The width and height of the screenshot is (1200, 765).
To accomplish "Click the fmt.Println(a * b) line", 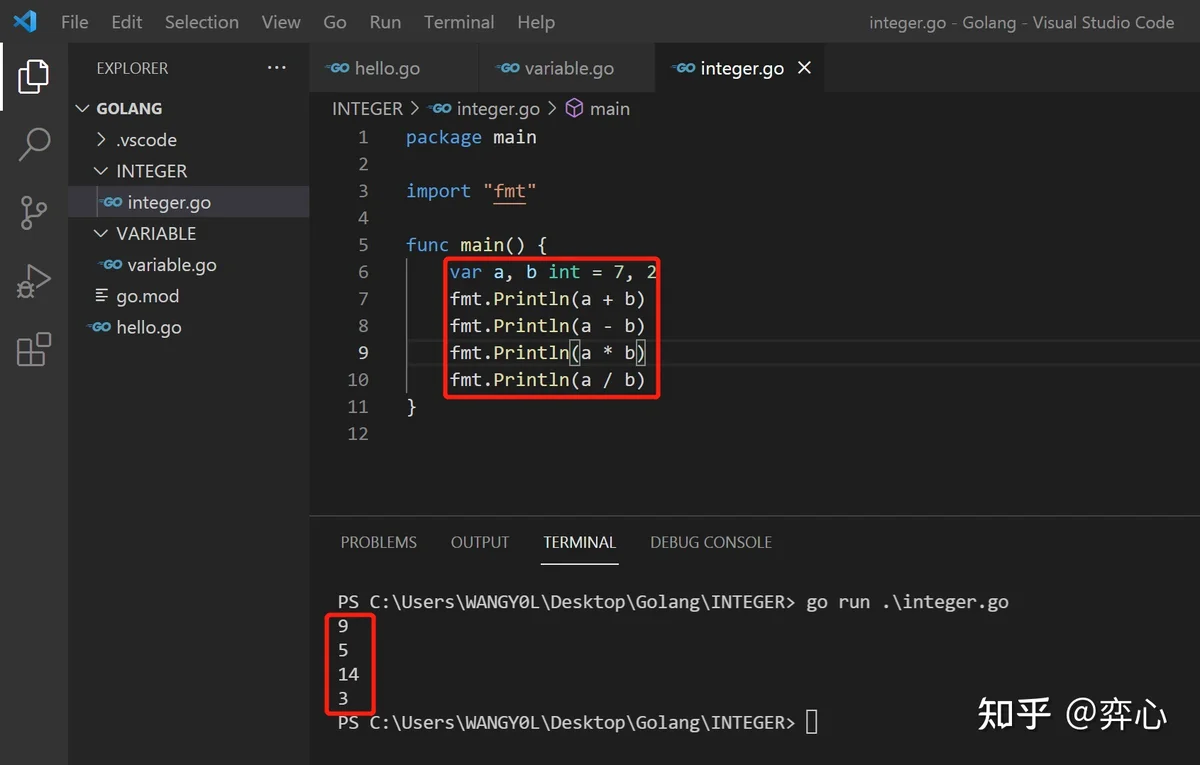I will click(548, 353).
